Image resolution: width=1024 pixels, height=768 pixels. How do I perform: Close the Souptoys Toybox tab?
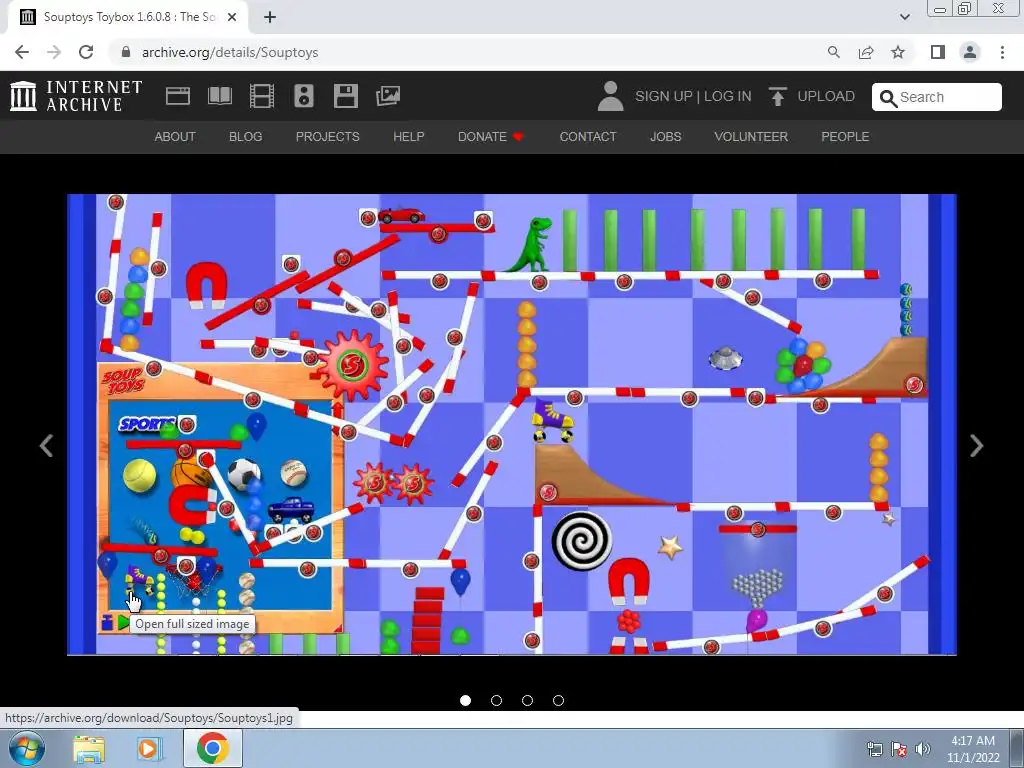point(232,17)
